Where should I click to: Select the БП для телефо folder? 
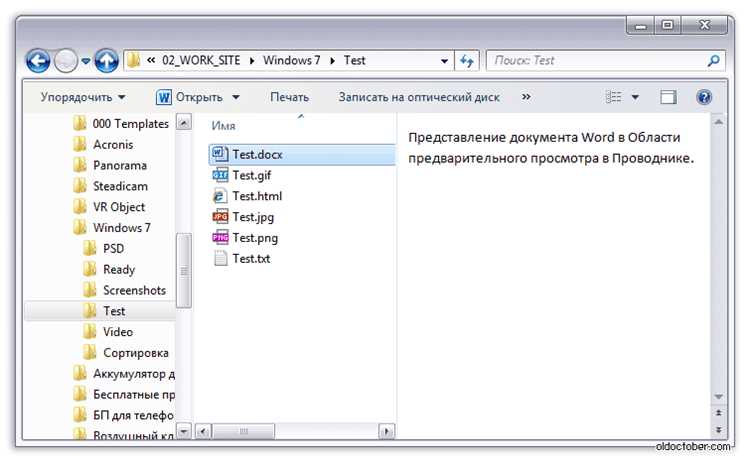pyautogui.click(x=123, y=415)
